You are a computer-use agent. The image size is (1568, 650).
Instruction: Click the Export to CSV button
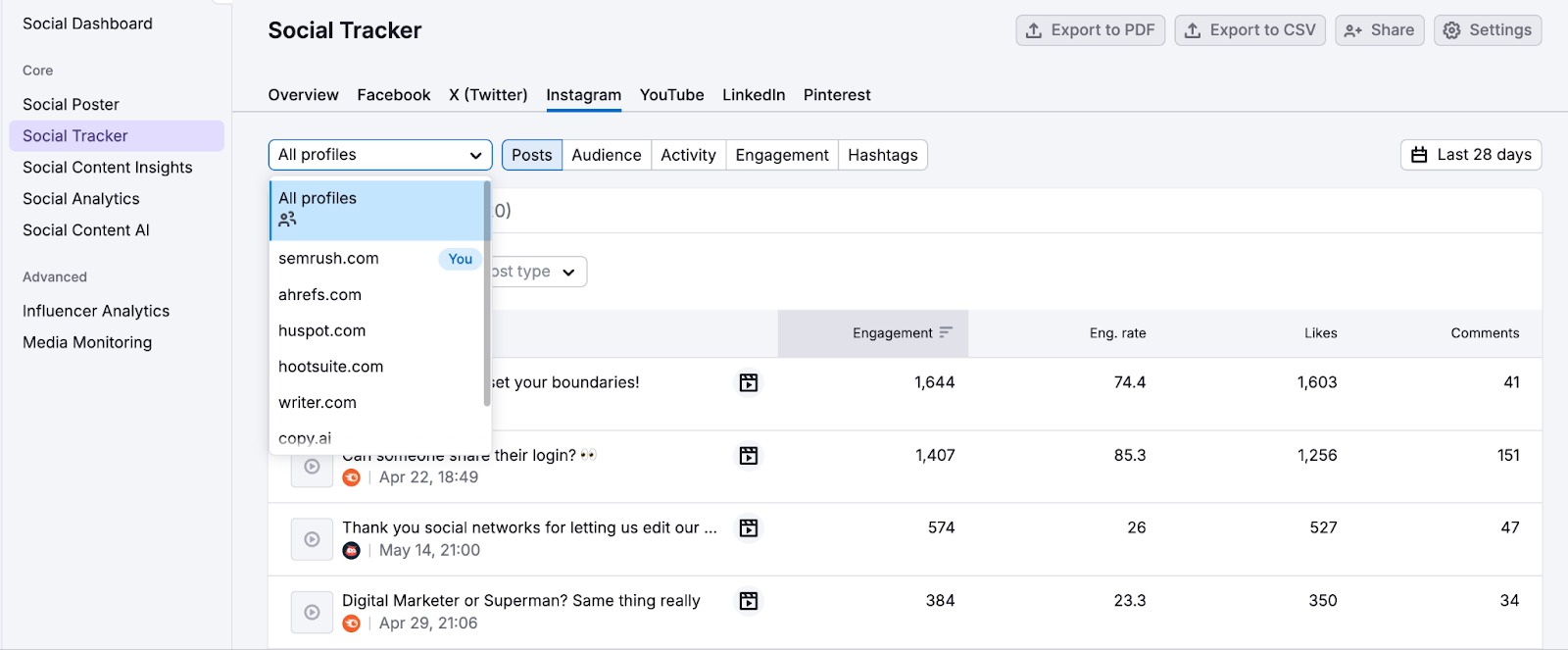coord(1249,30)
